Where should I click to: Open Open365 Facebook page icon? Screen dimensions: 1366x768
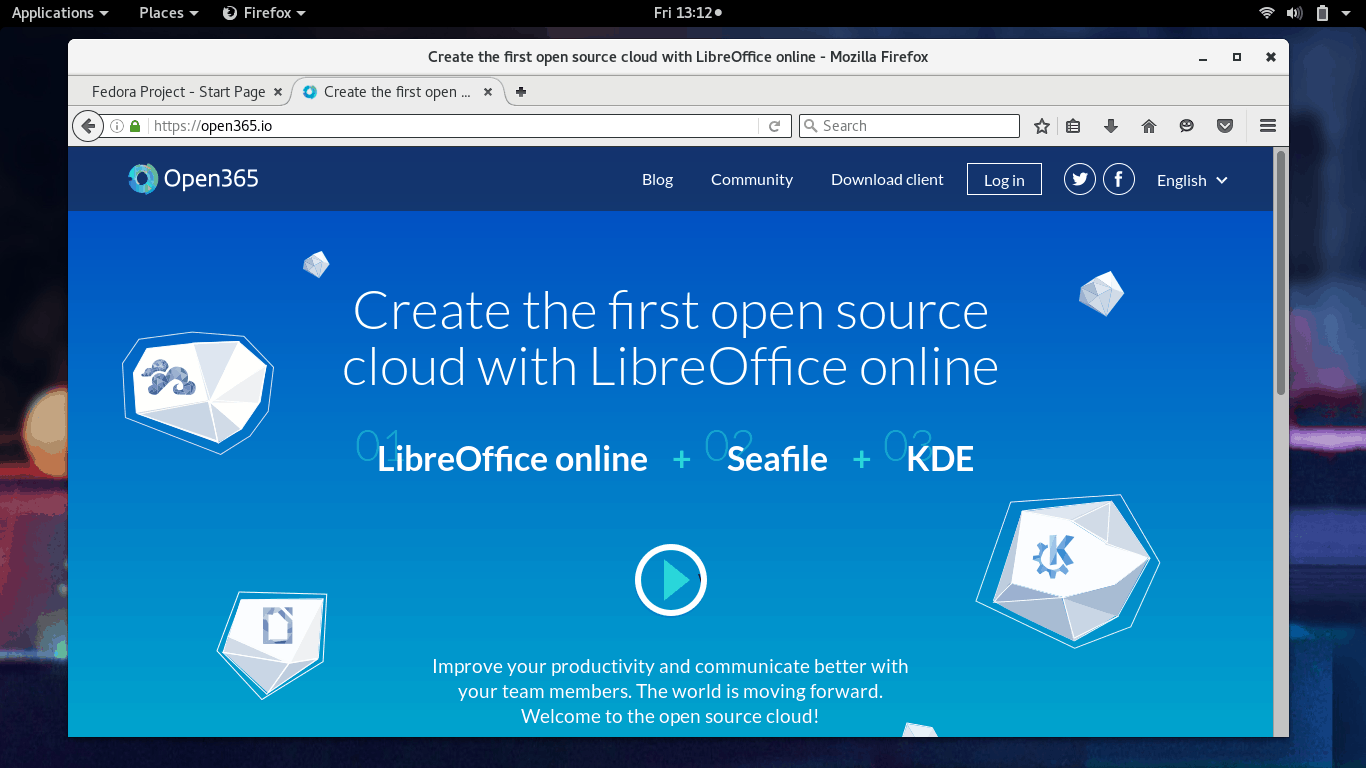coord(1119,180)
